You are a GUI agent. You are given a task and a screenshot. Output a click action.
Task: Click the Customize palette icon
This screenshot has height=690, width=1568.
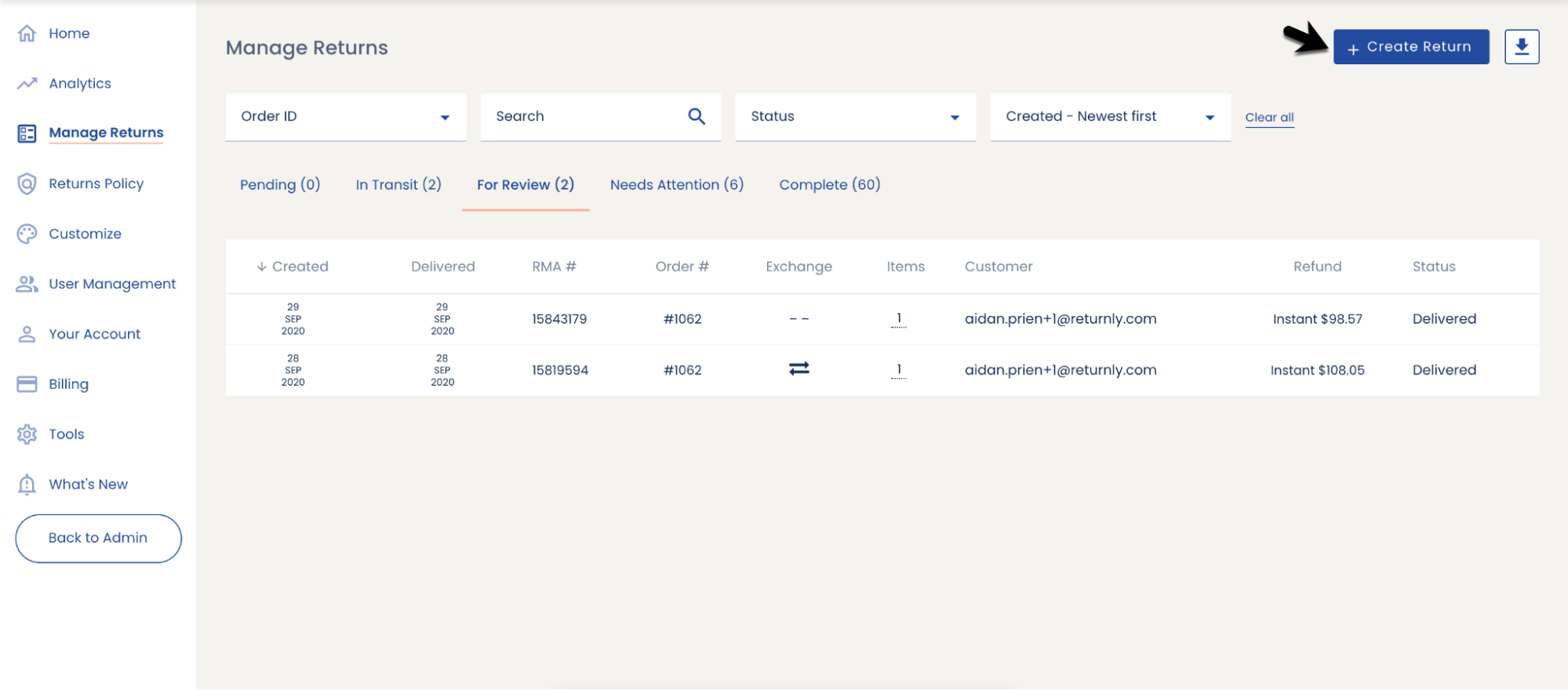[27, 234]
